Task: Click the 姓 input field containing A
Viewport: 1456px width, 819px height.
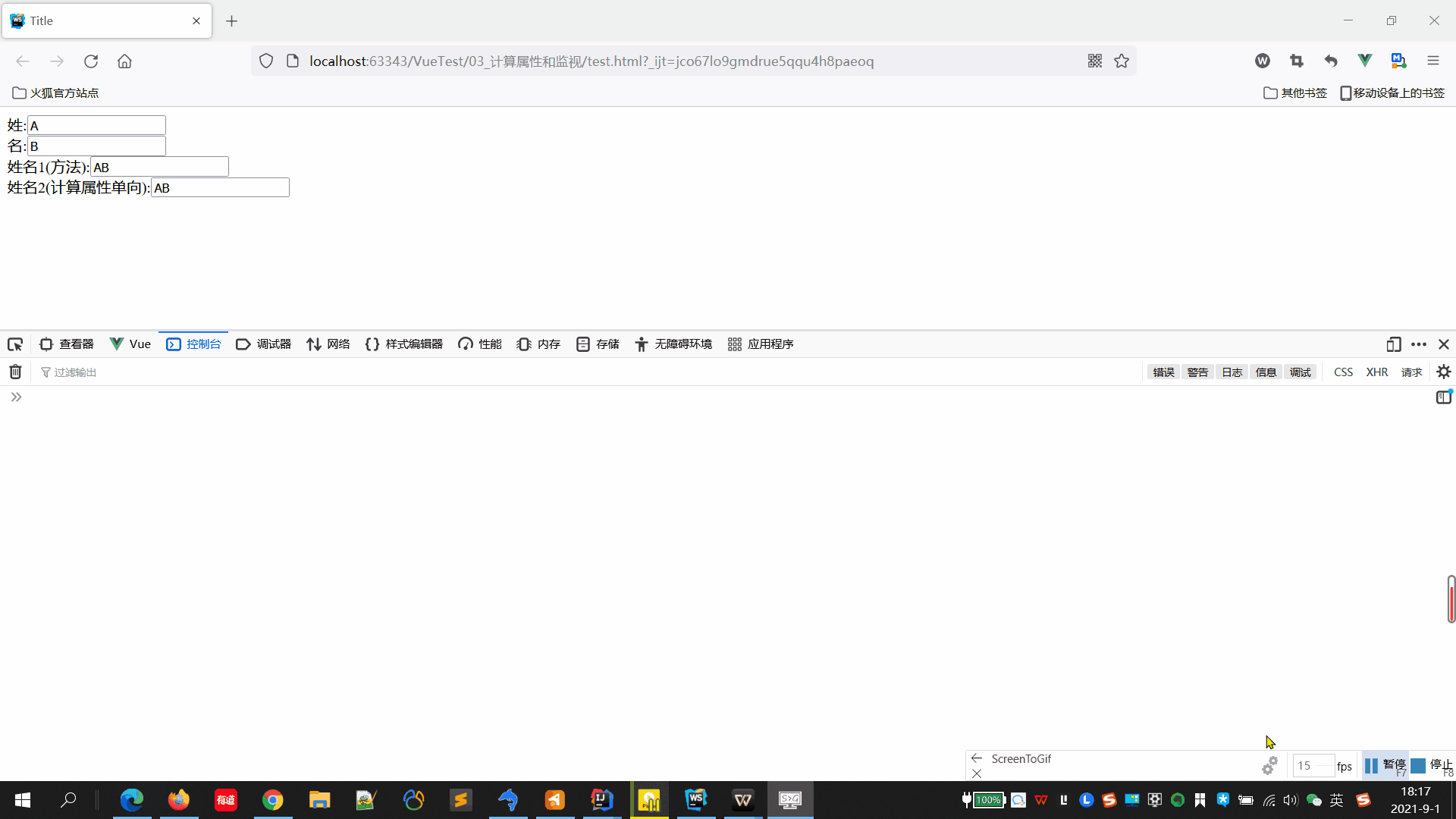Action: (96, 126)
